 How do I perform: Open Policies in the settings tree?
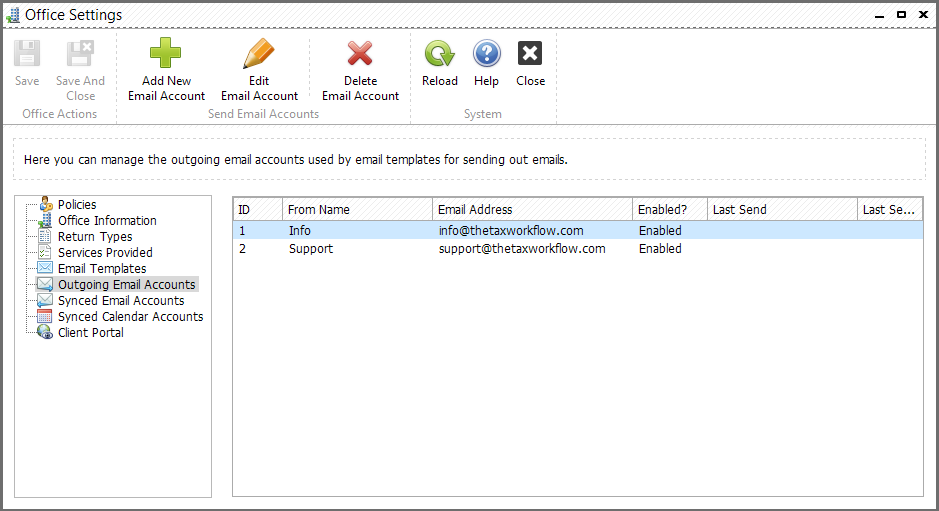coord(77,204)
